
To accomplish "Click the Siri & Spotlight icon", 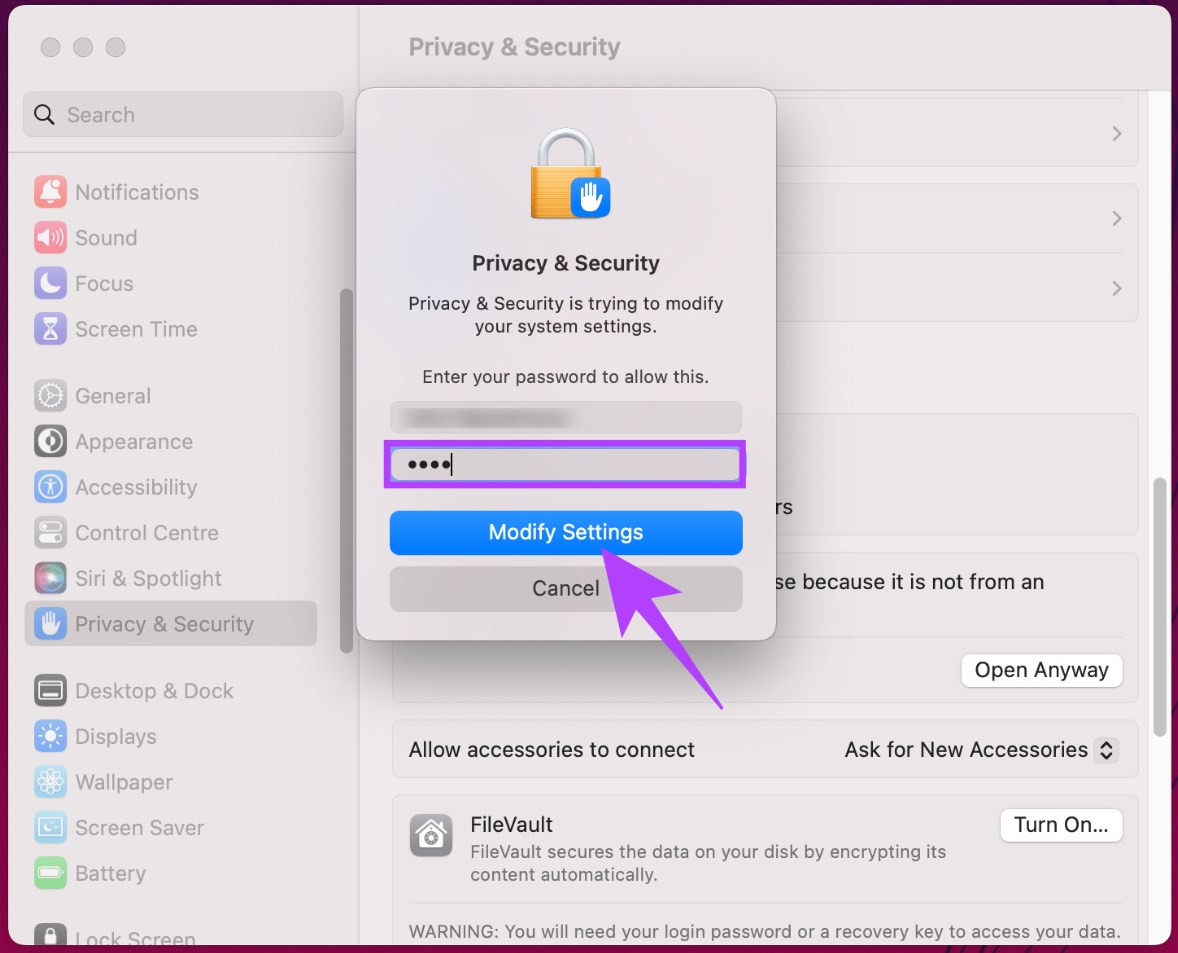I will click(50, 578).
